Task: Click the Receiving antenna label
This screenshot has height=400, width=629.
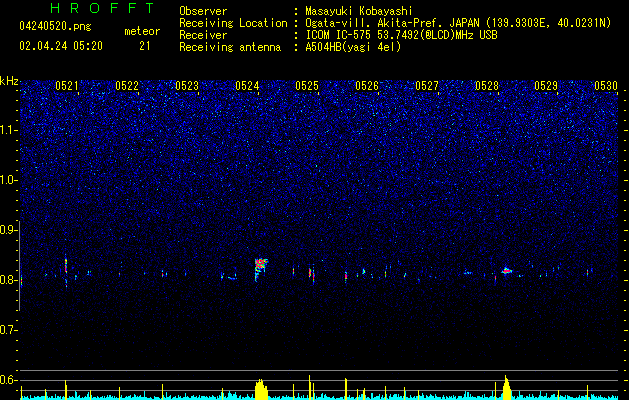Action: [230, 47]
